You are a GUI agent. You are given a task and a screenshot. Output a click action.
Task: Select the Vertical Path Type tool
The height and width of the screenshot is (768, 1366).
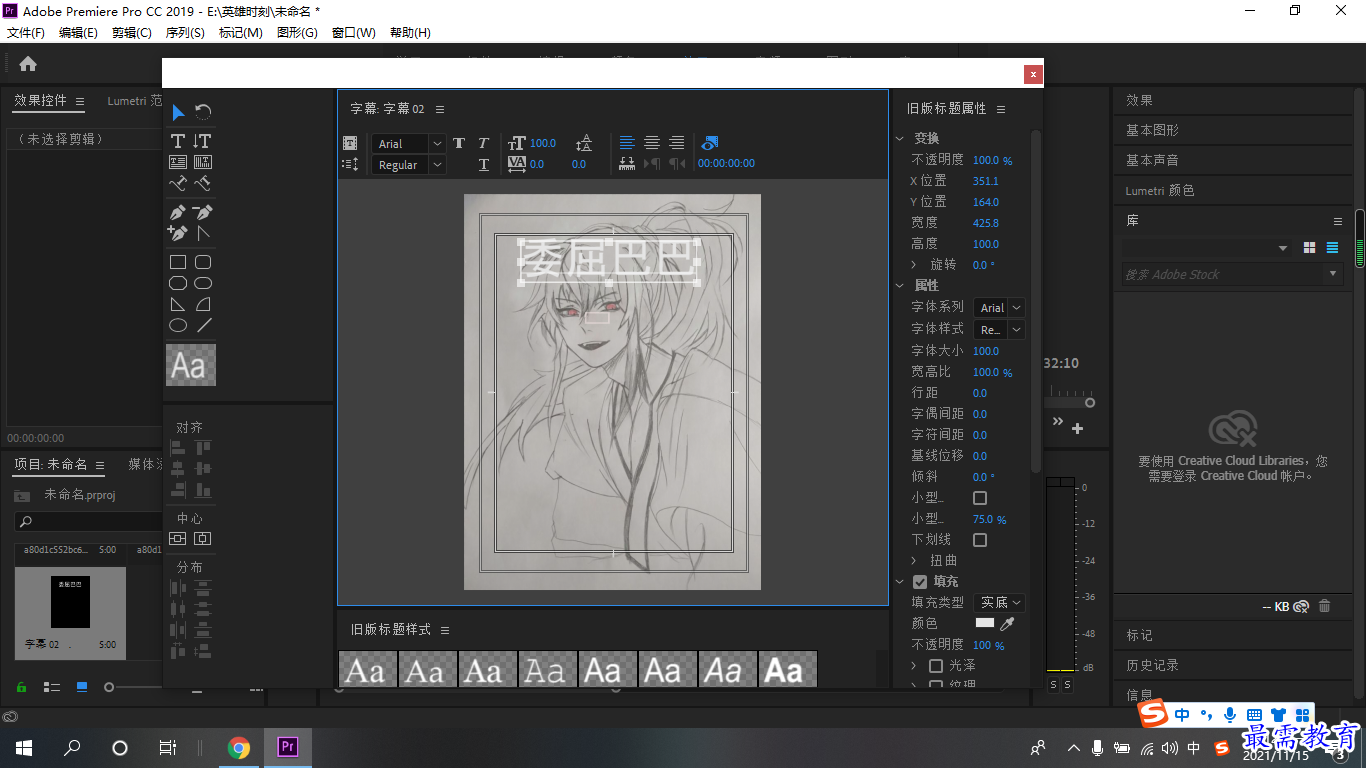click(x=202, y=183)
